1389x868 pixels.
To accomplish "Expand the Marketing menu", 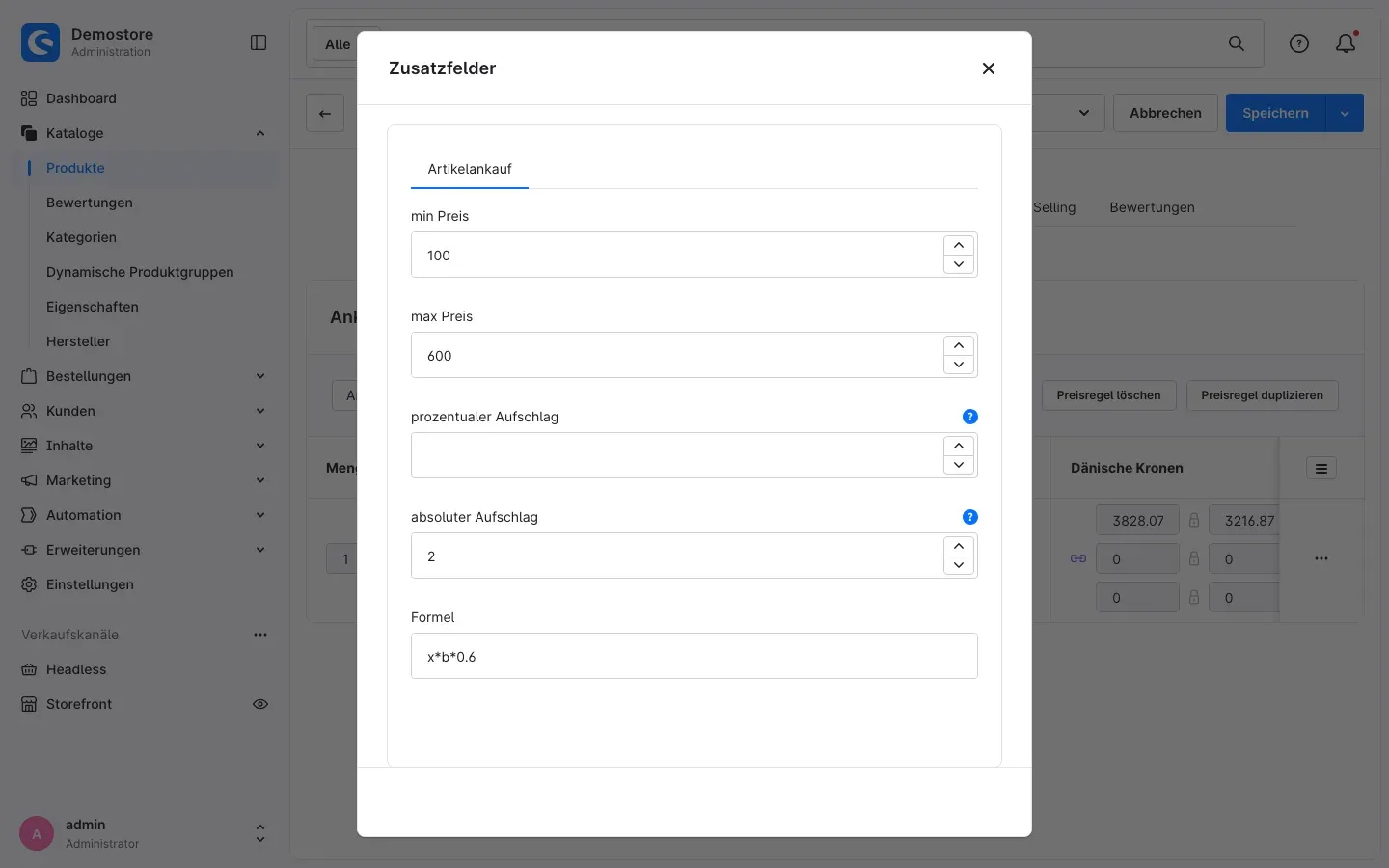I will [x=260, y=480].
